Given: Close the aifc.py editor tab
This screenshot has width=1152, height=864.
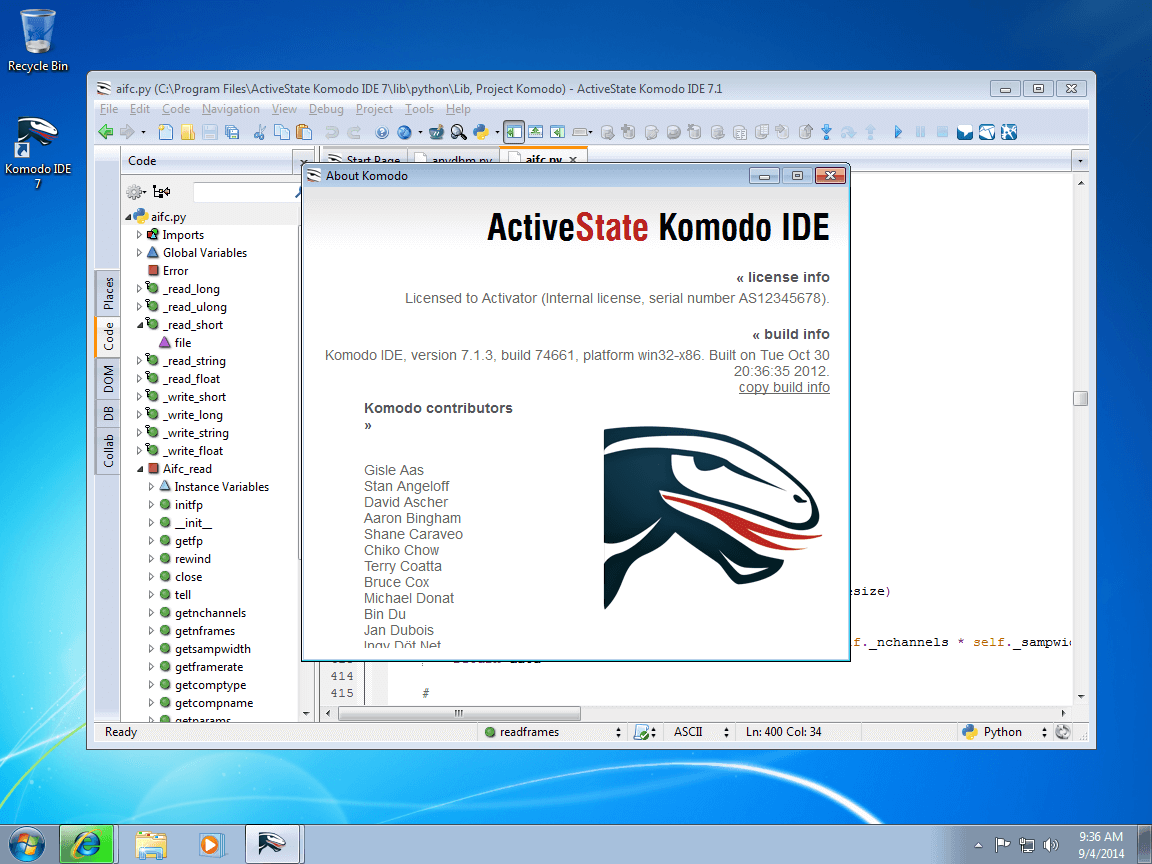Looking at the screenshot, I should coord(573,159).
